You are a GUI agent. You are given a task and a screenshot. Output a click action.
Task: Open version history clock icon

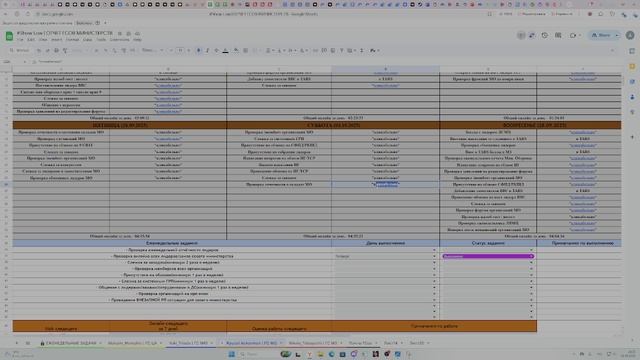click(x=544, y=36)
